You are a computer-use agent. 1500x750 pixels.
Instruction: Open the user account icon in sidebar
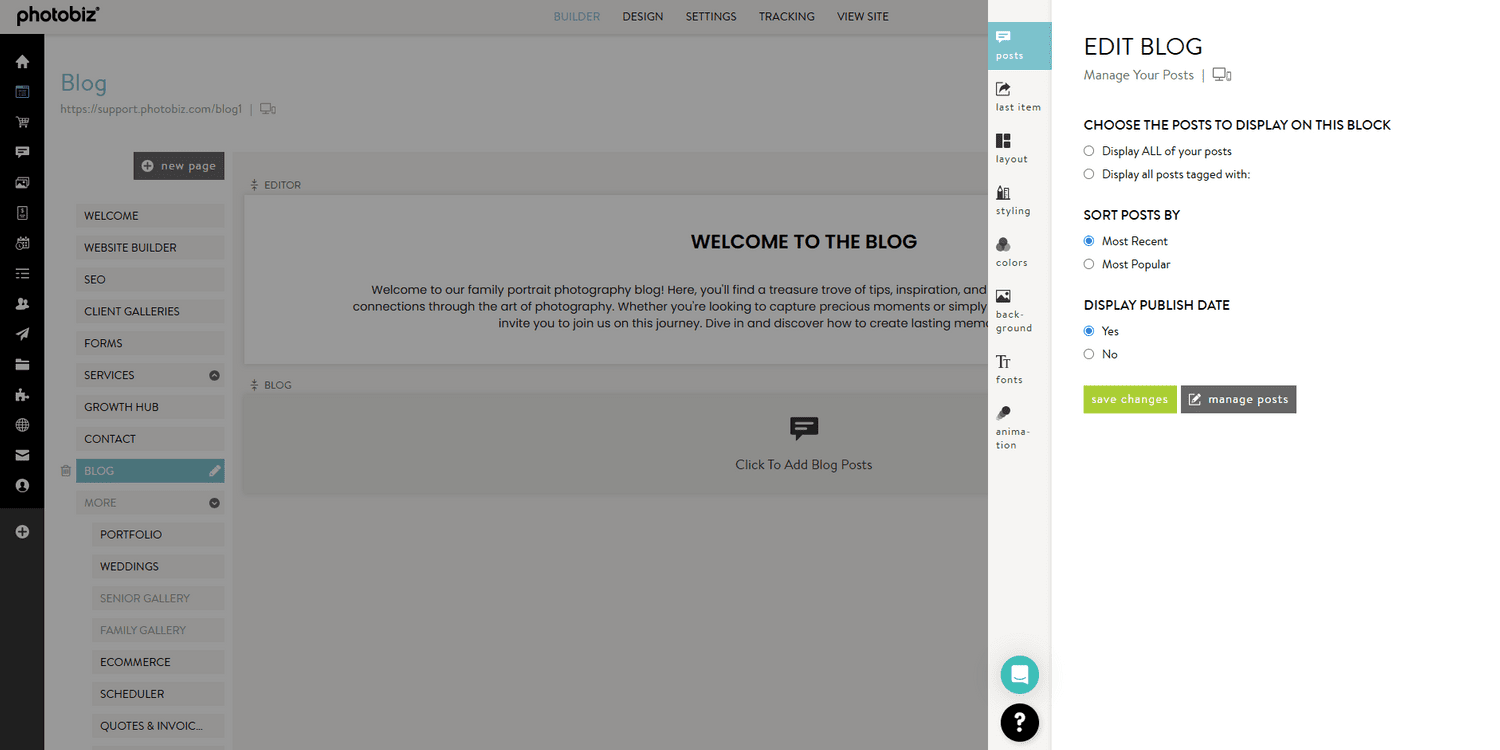22,485
